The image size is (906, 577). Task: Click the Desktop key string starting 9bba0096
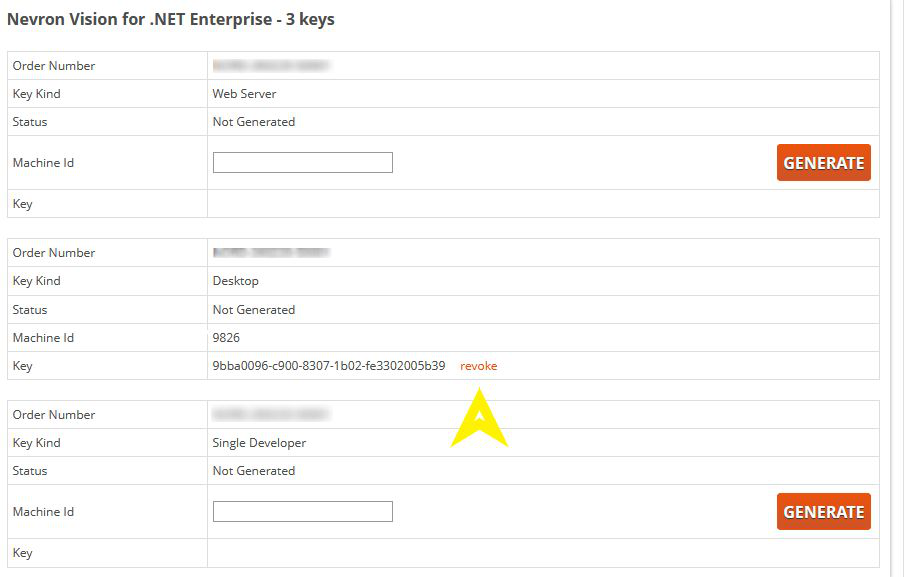click(328, 366)
